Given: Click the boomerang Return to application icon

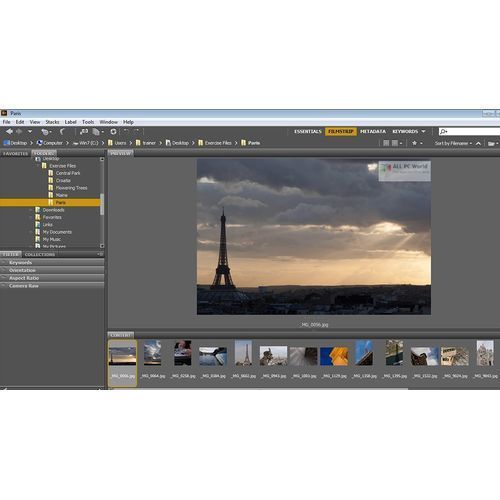Looking at the screenshot, I should tap(62, 131).
